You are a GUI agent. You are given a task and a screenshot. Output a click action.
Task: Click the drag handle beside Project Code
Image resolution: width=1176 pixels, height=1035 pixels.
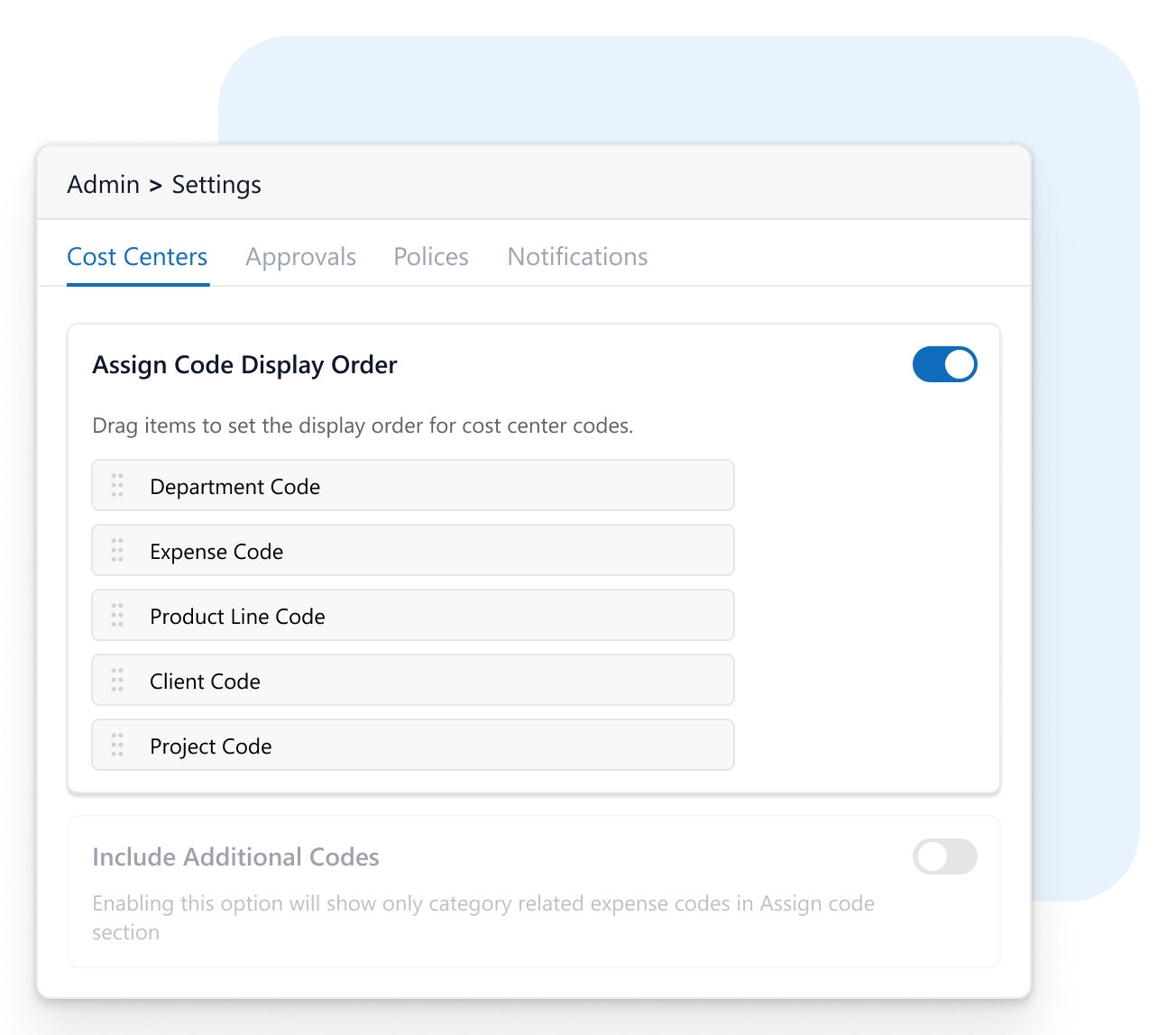(116, 745)
